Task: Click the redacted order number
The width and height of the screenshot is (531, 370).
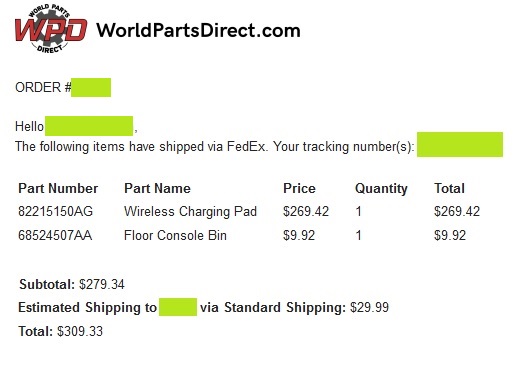Action: (x=91, y=87)
